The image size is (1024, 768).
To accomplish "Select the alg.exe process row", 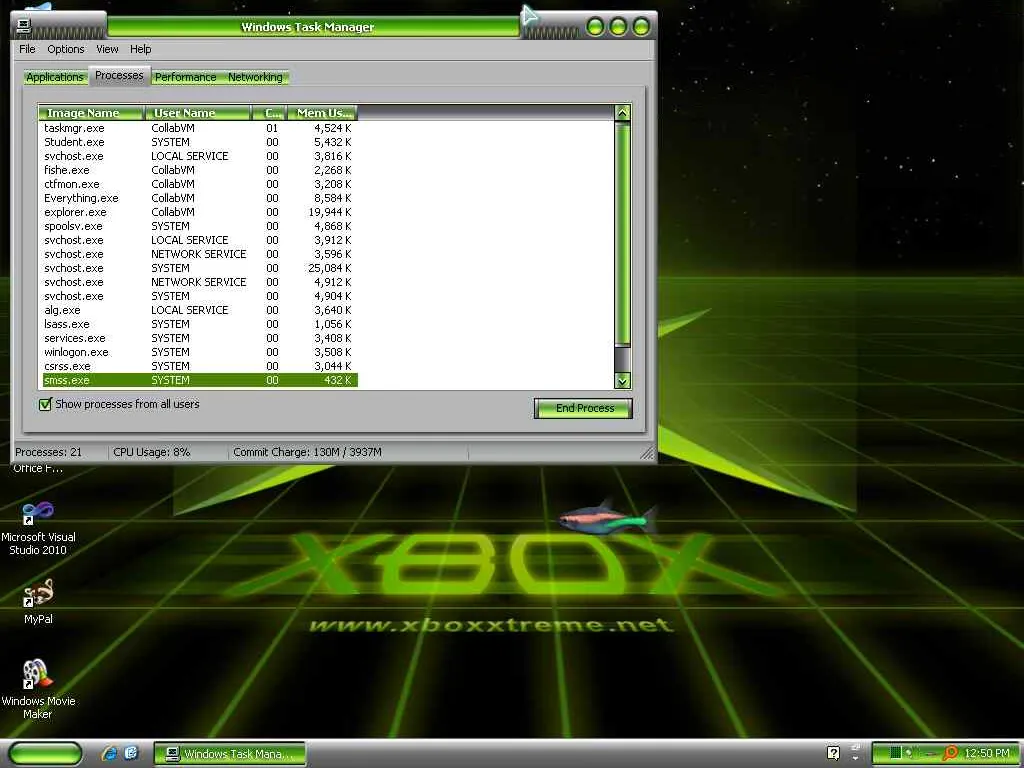I will 199,310.
